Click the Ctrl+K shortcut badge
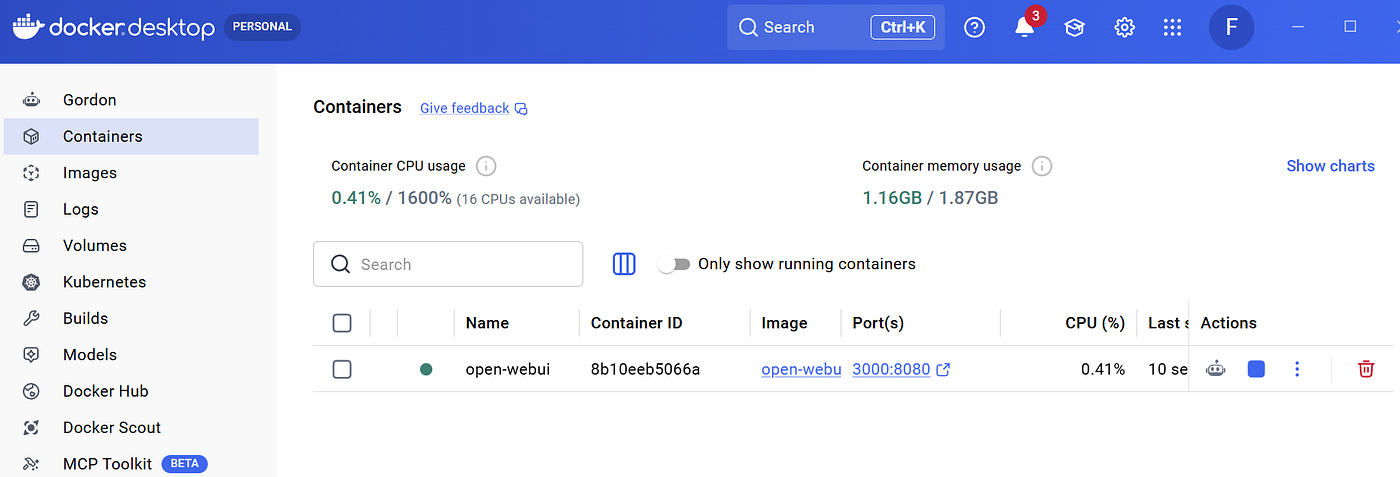This screenshot has width=1400, height=477. 903,27
